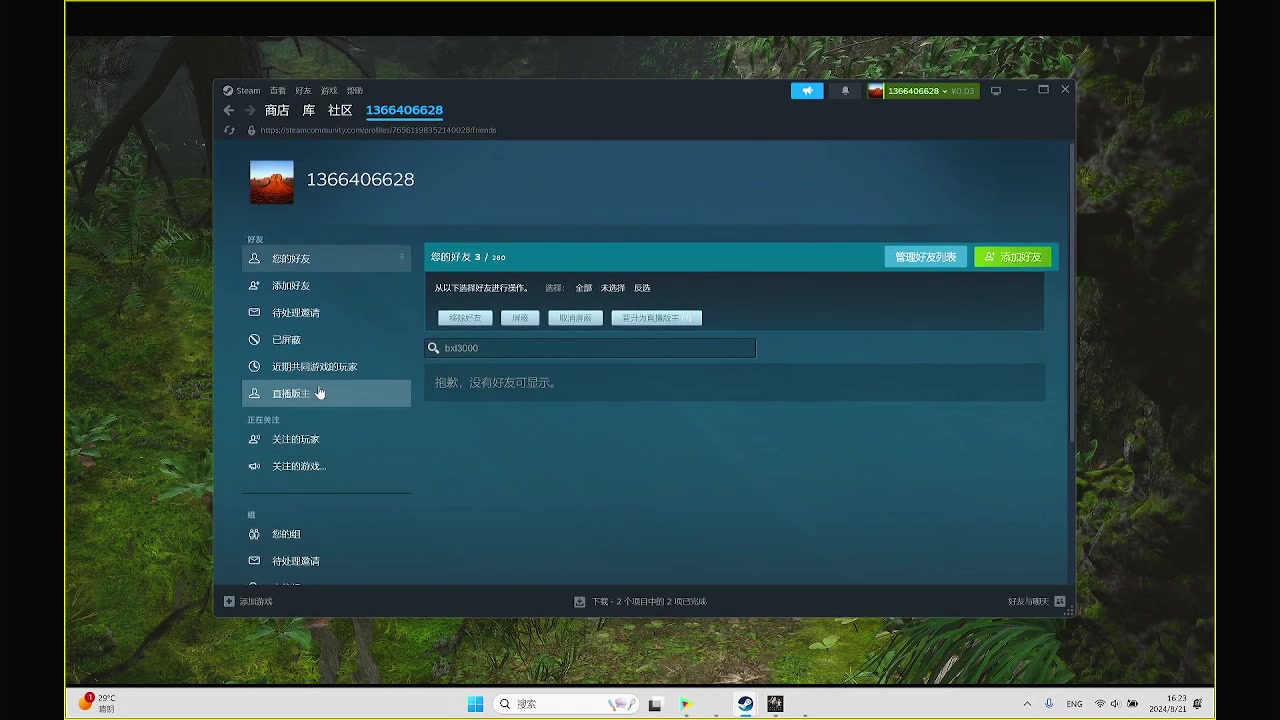Click the steamcommunity URL address text
This screenshot has height=720, width=1280.
[x=378, y=130]
